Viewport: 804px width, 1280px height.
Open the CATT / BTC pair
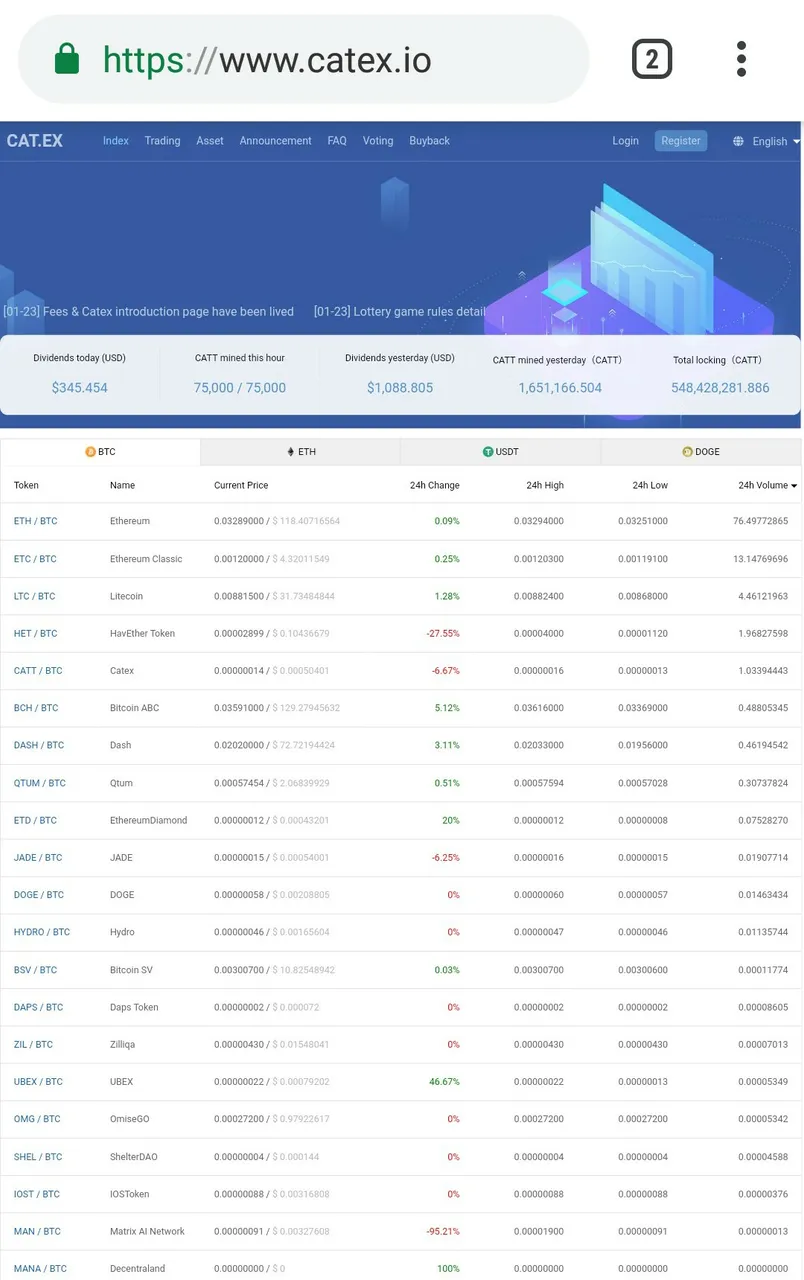(38, 671)
